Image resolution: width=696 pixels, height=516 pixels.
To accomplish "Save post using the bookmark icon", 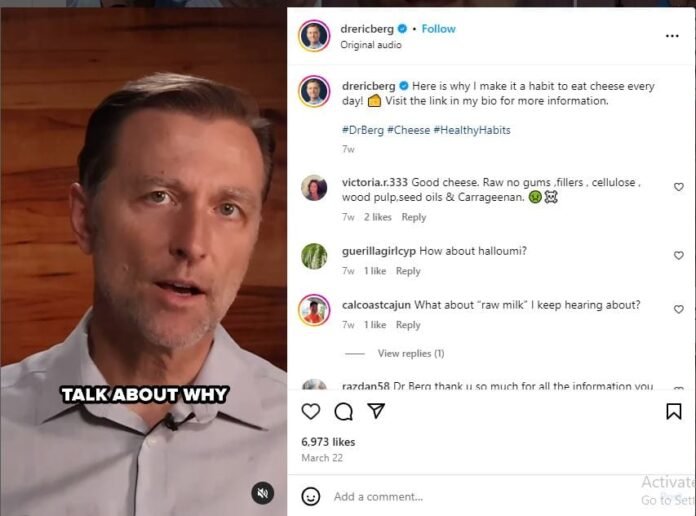I will (674, 411).
